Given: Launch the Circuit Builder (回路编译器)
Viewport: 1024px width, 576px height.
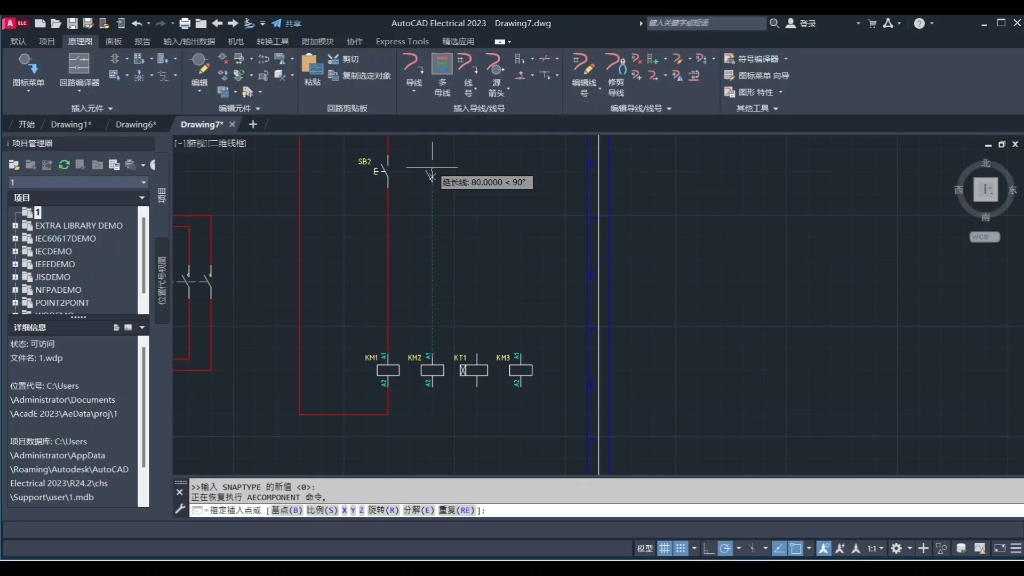Looking at the screenshot, I should [79, 70].
